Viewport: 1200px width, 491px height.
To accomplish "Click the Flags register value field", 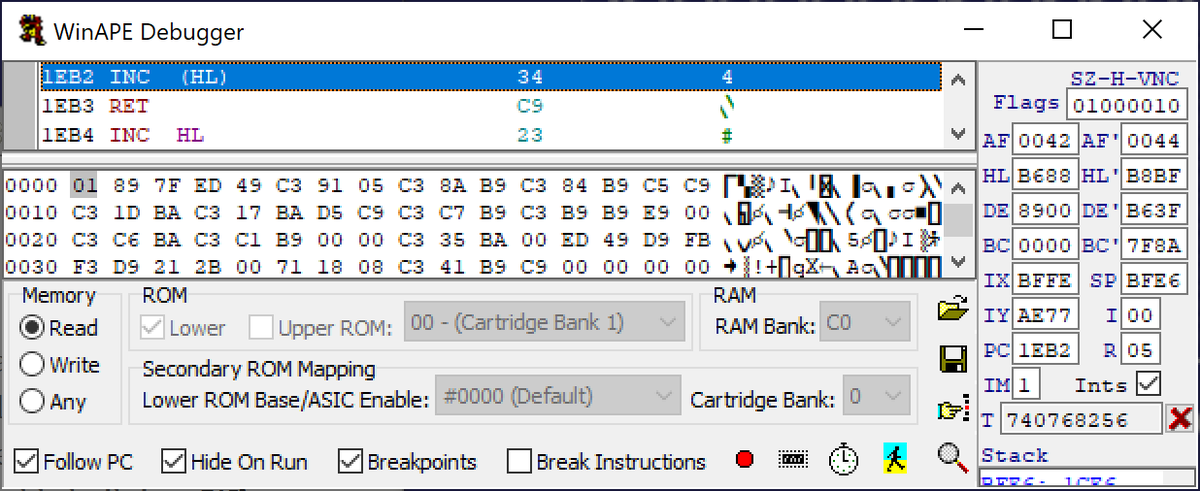I will [x=1129, y=105].
